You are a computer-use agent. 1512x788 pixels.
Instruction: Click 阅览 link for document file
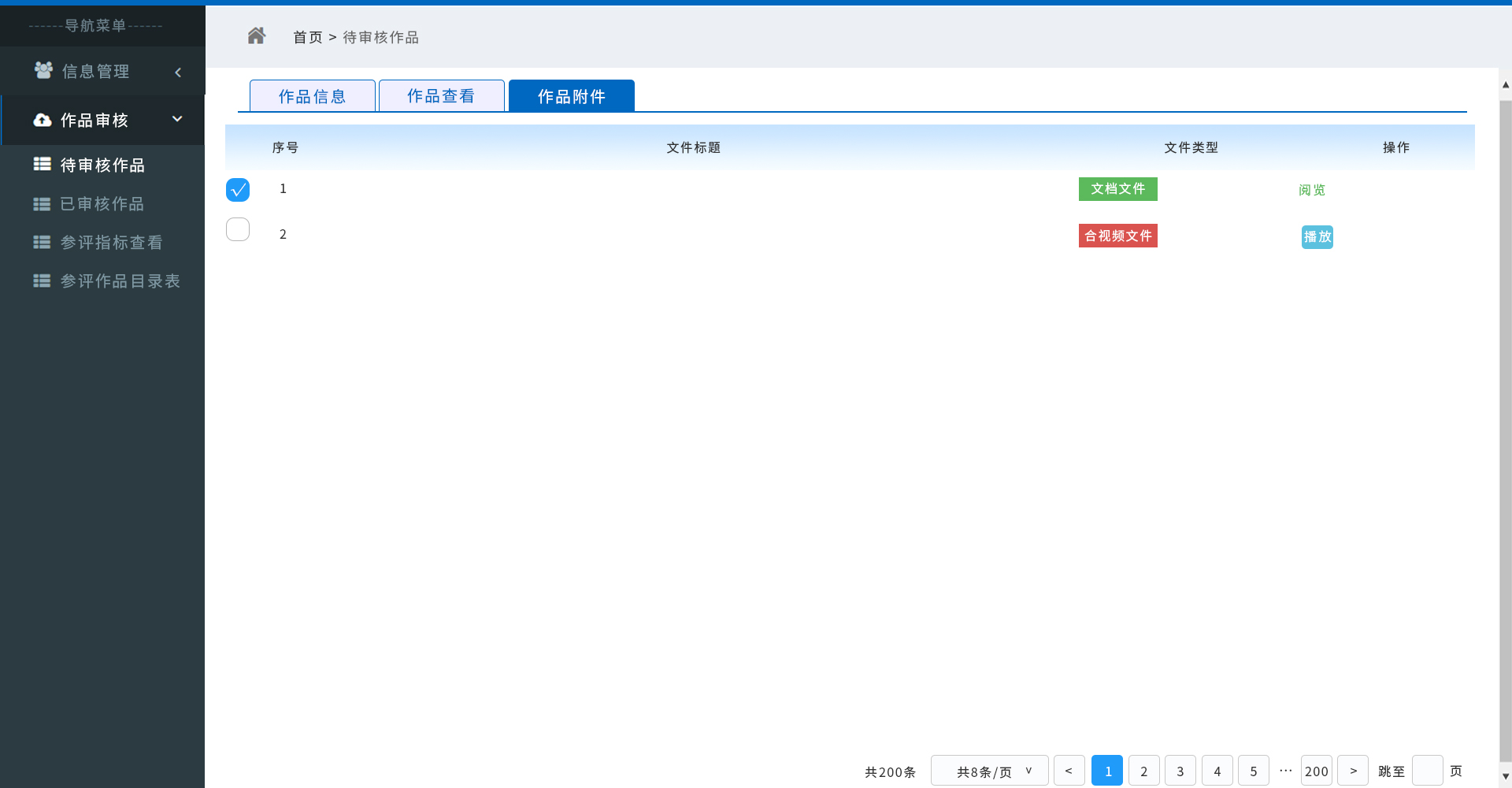[x=1311, y=190]
